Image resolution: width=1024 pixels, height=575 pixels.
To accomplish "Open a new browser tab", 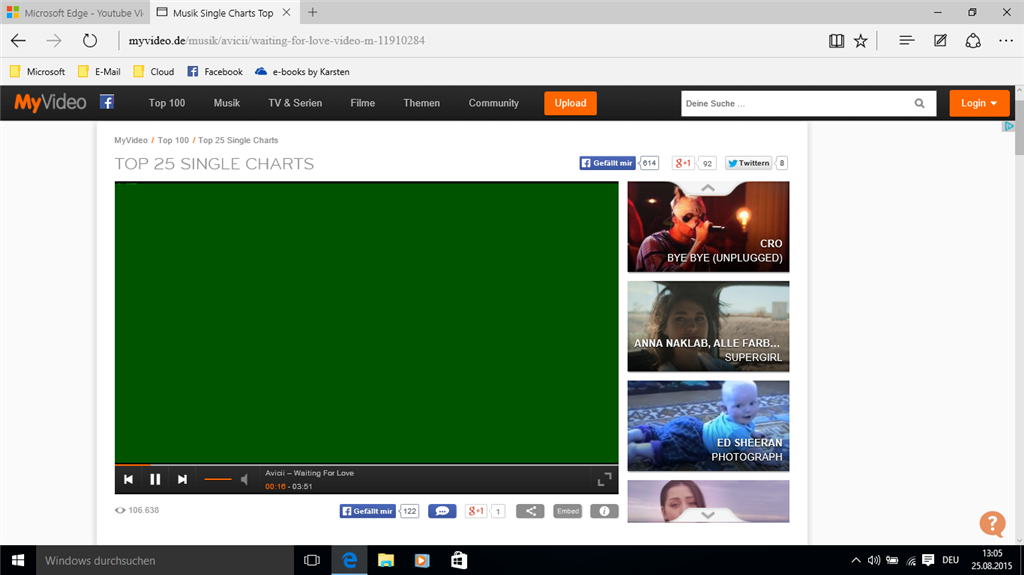I will (x=313, y=12).
